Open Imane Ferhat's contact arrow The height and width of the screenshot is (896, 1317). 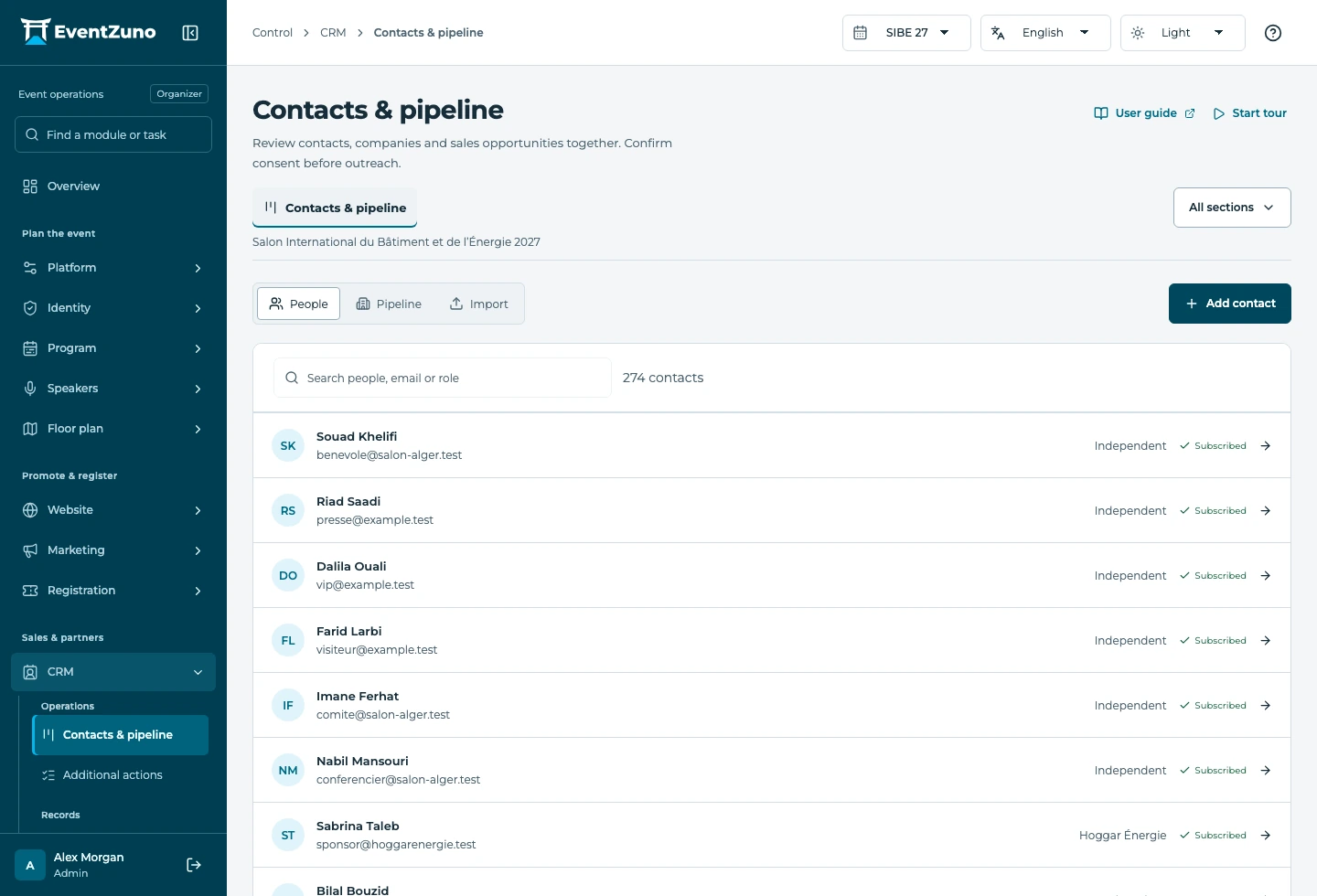click(1266, 706)
